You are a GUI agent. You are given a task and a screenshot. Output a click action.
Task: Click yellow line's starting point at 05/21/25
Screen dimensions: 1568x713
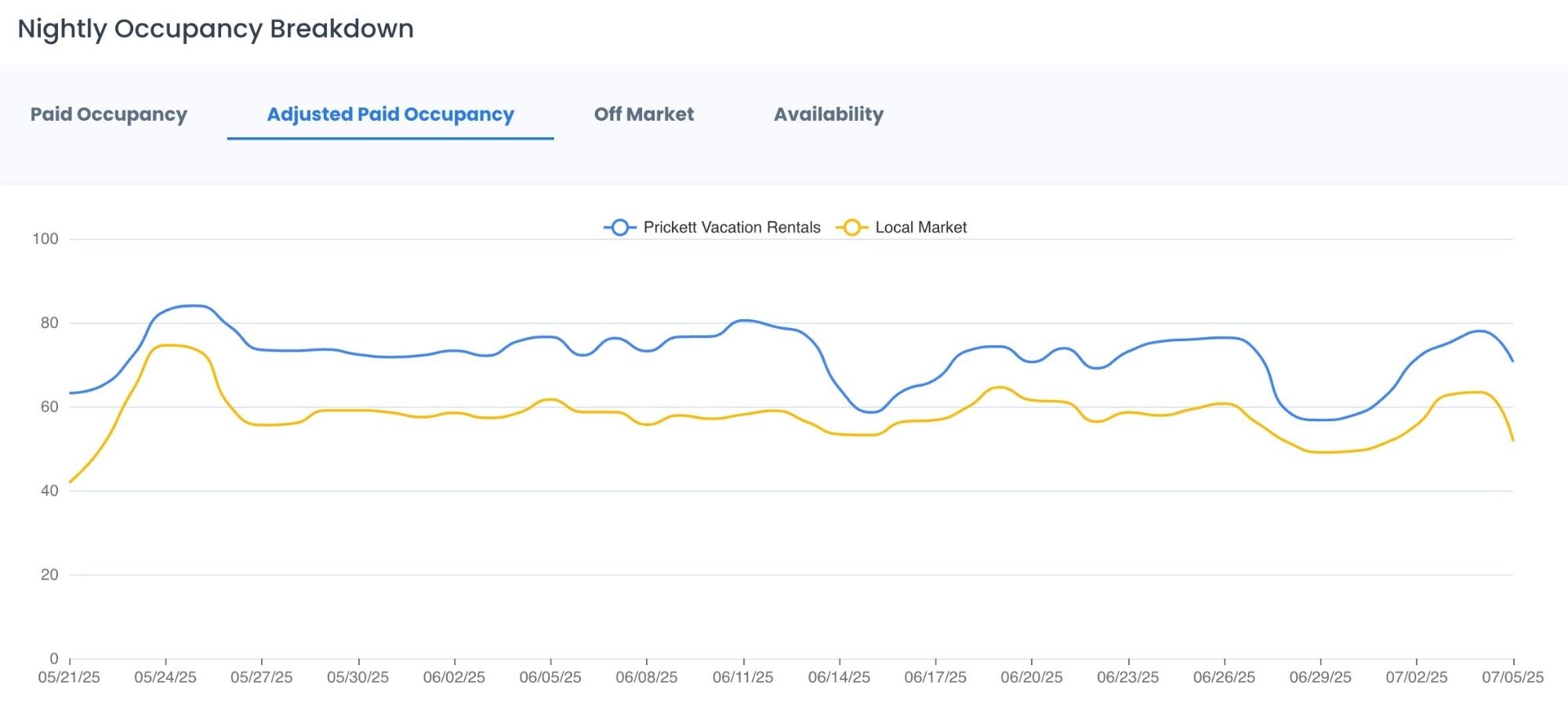click(71, 482)
